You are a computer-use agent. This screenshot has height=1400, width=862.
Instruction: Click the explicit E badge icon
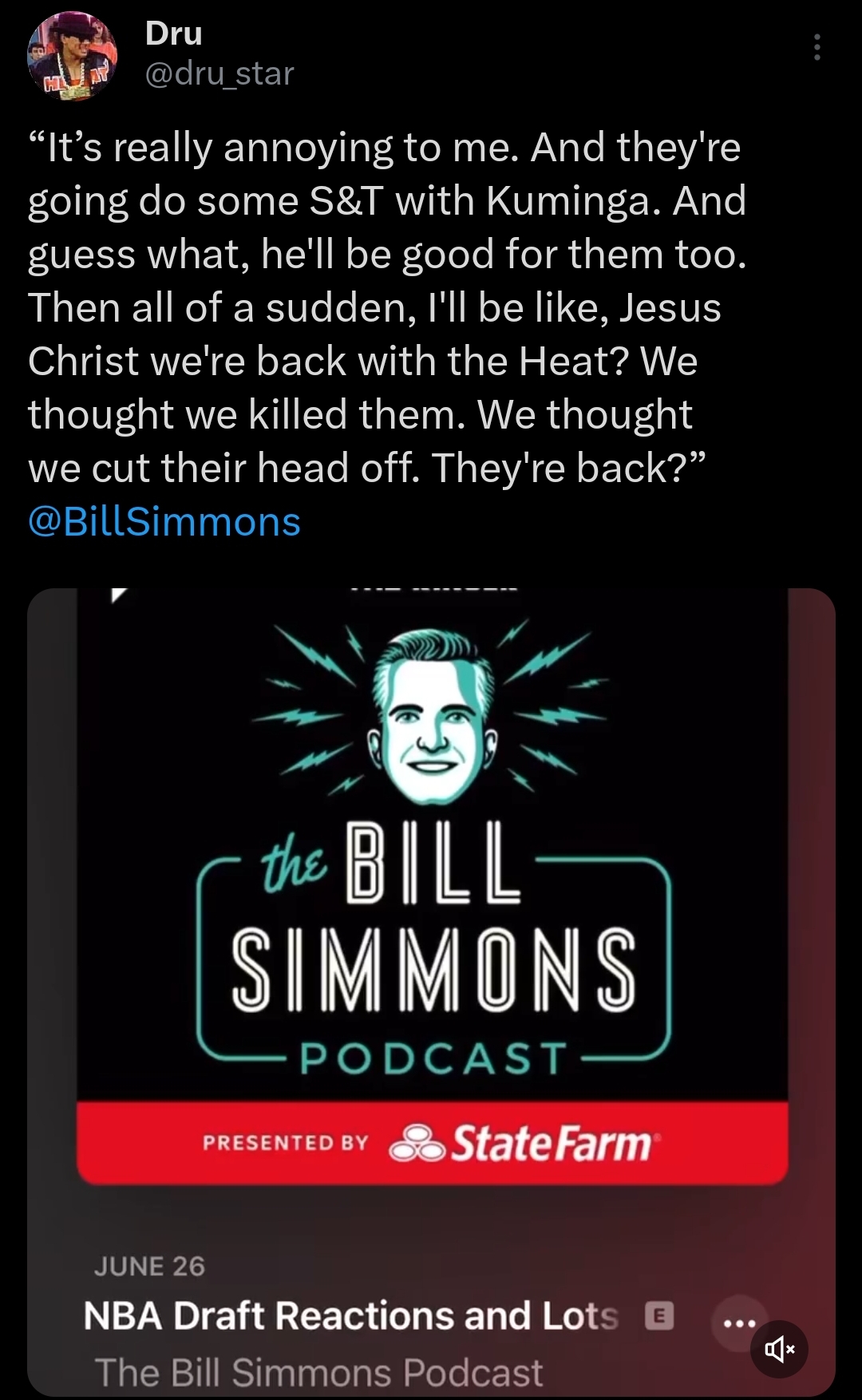click(x=658, y=1315)
